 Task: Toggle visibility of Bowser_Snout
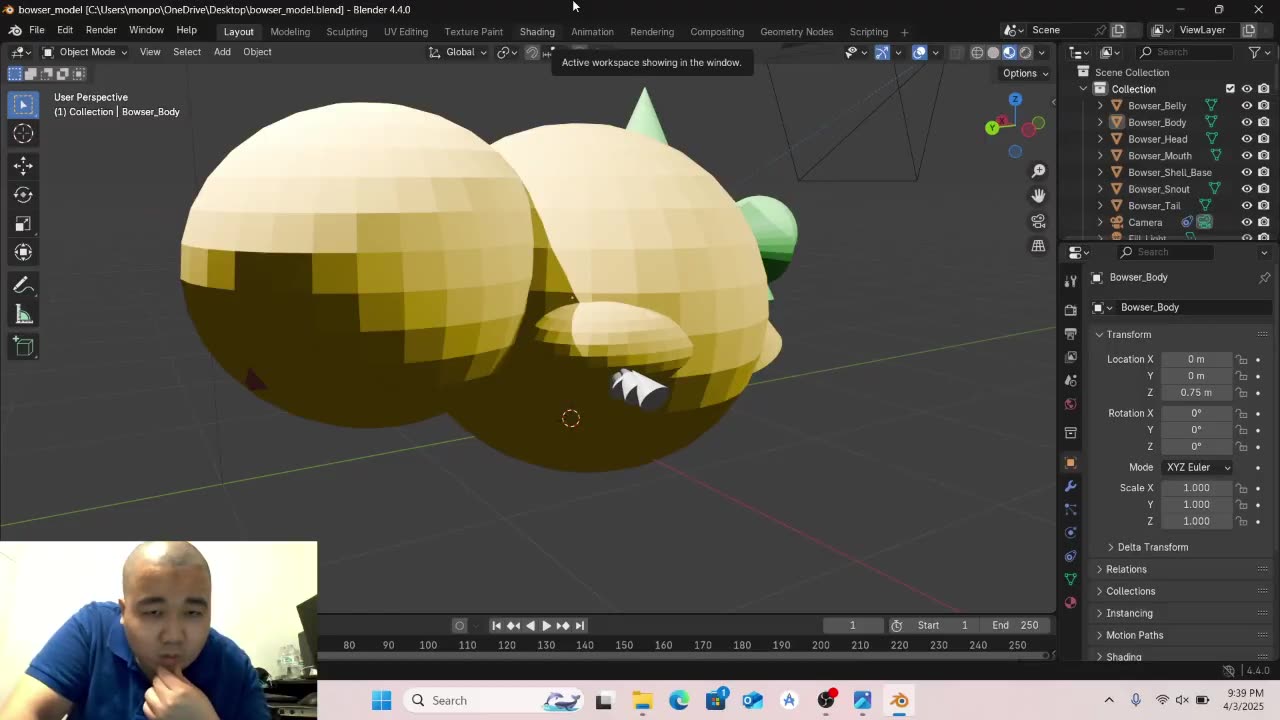point(1247,189)
